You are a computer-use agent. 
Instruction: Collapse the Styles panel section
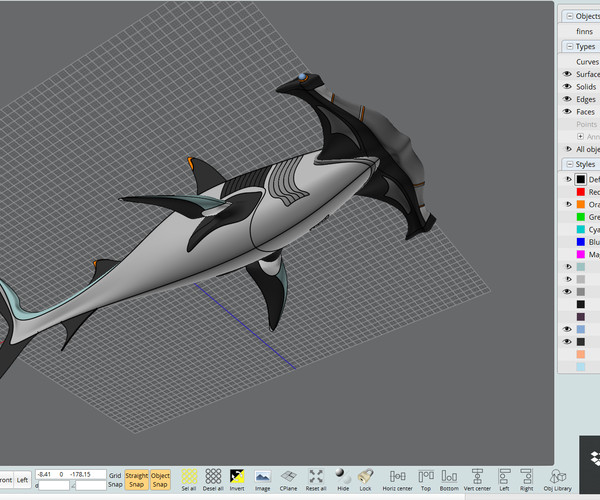[x=568, y=164]
